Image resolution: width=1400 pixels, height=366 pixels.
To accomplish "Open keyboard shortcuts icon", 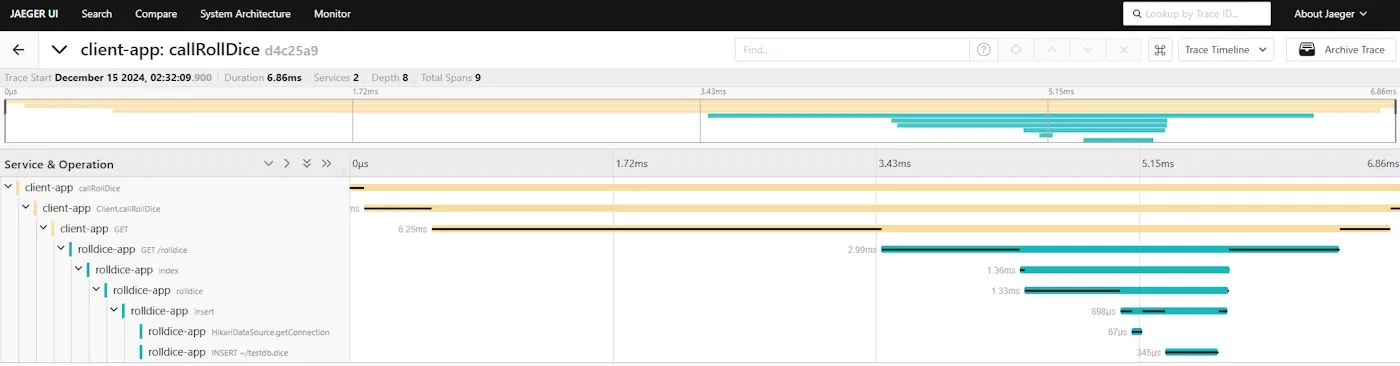I will tap(1160, 50).
